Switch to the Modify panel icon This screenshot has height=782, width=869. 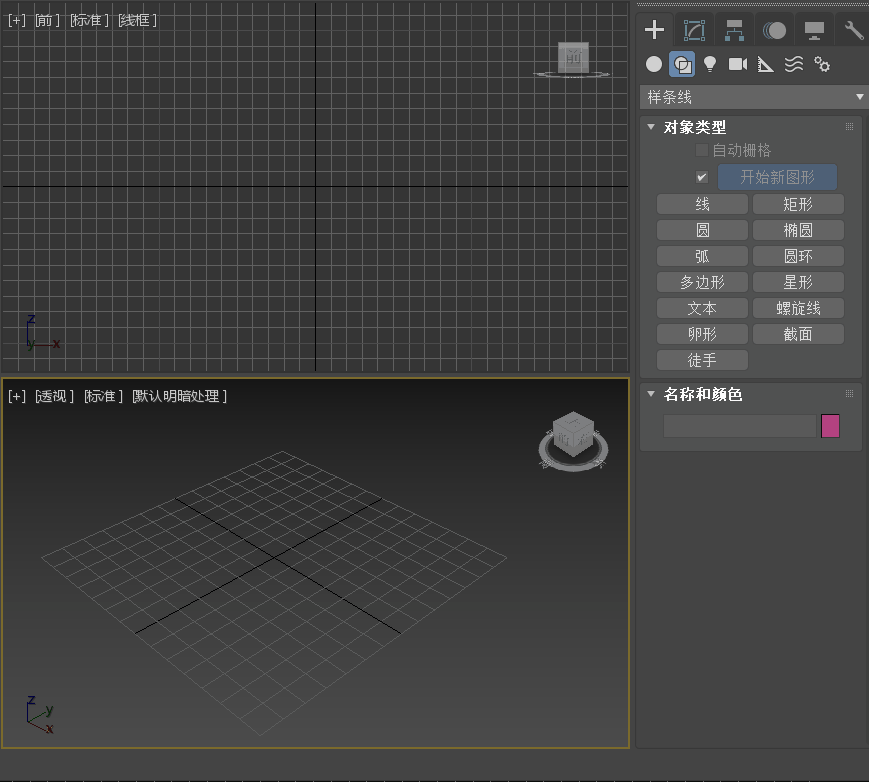point(694,29)
